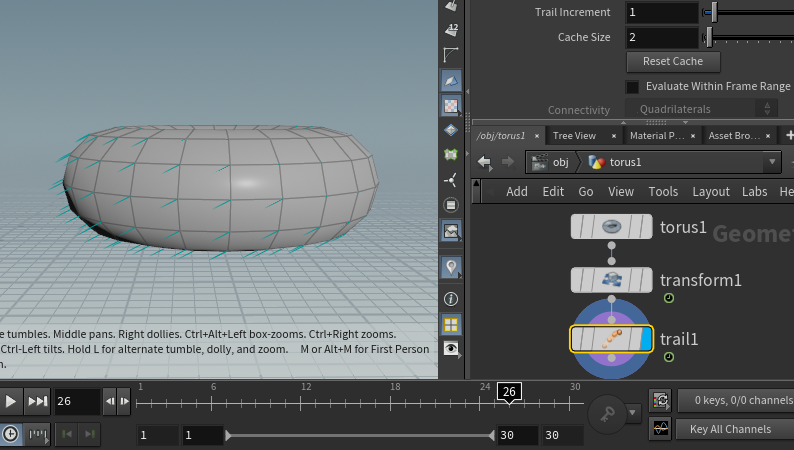Viewport: 794px width, 450px height.
Task: Toggle the background image display icon
Action: pos(451,231)
